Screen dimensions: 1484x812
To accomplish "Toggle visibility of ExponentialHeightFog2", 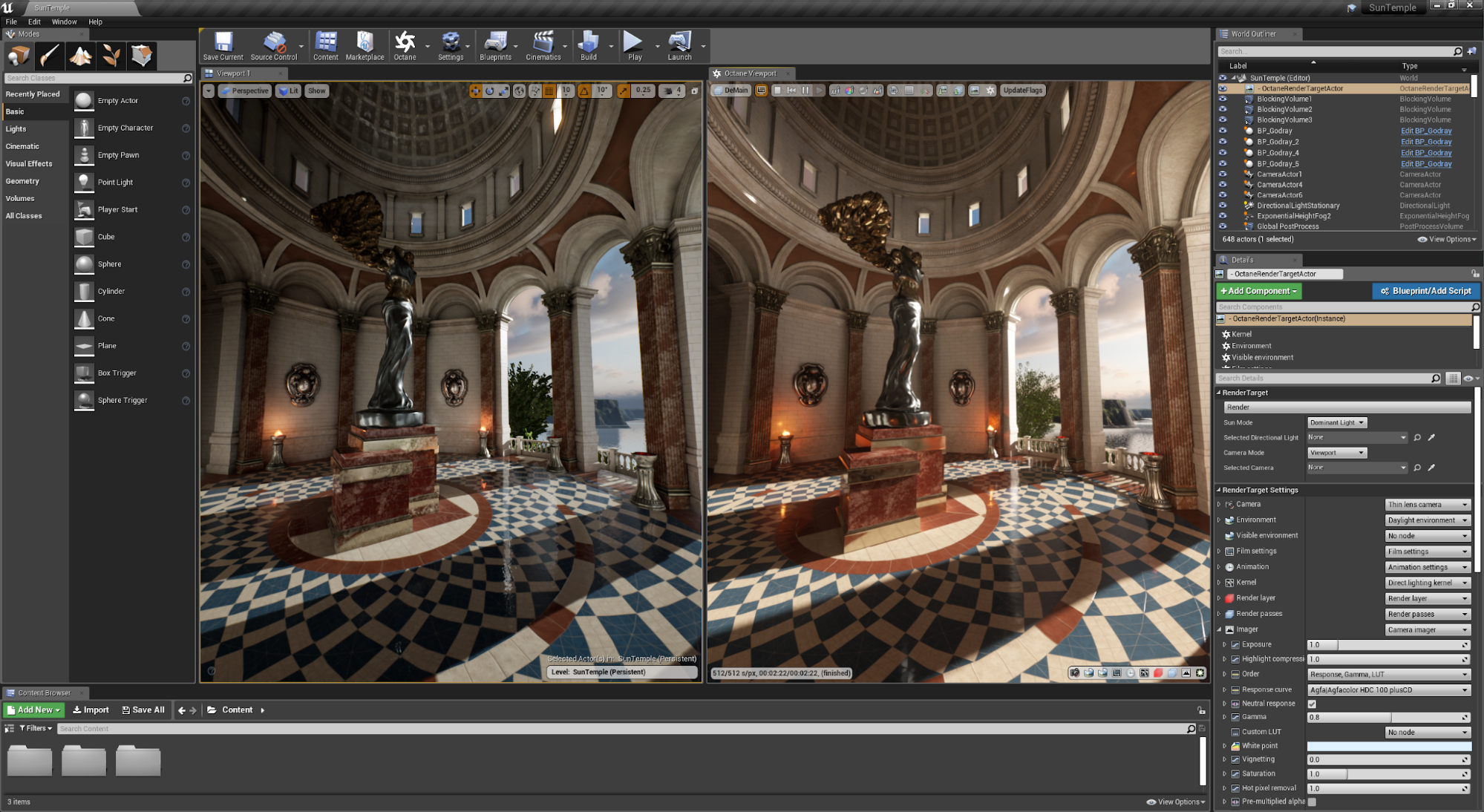I will (x=1222, y=216).
